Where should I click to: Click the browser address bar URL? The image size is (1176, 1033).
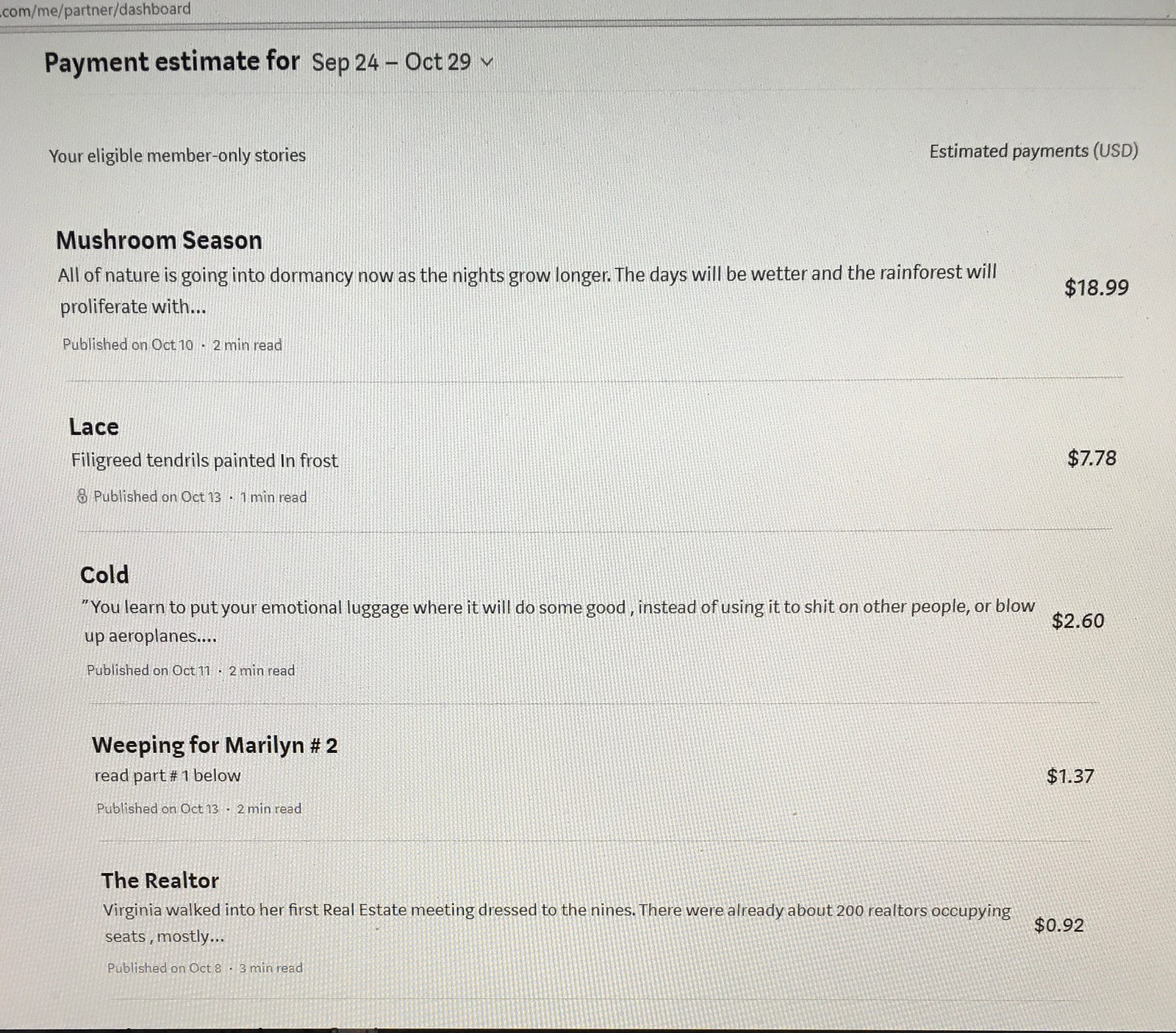click(x=96, y=10)
